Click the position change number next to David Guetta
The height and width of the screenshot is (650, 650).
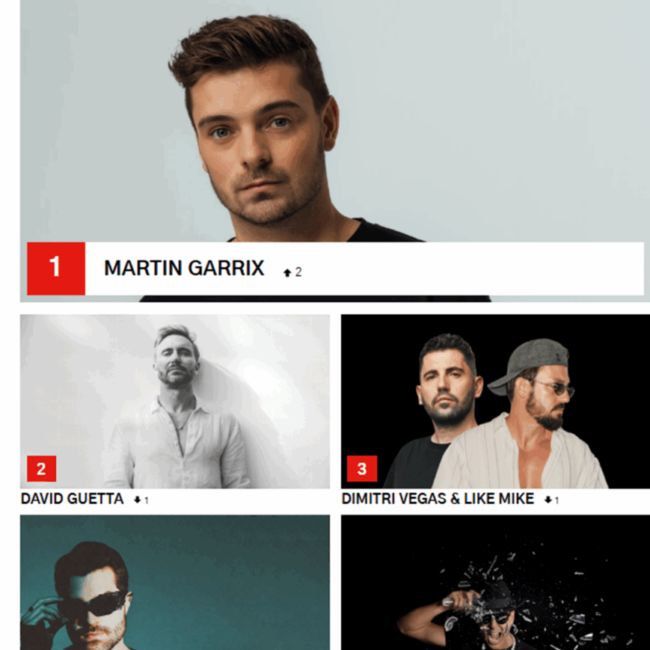[146, 500]
